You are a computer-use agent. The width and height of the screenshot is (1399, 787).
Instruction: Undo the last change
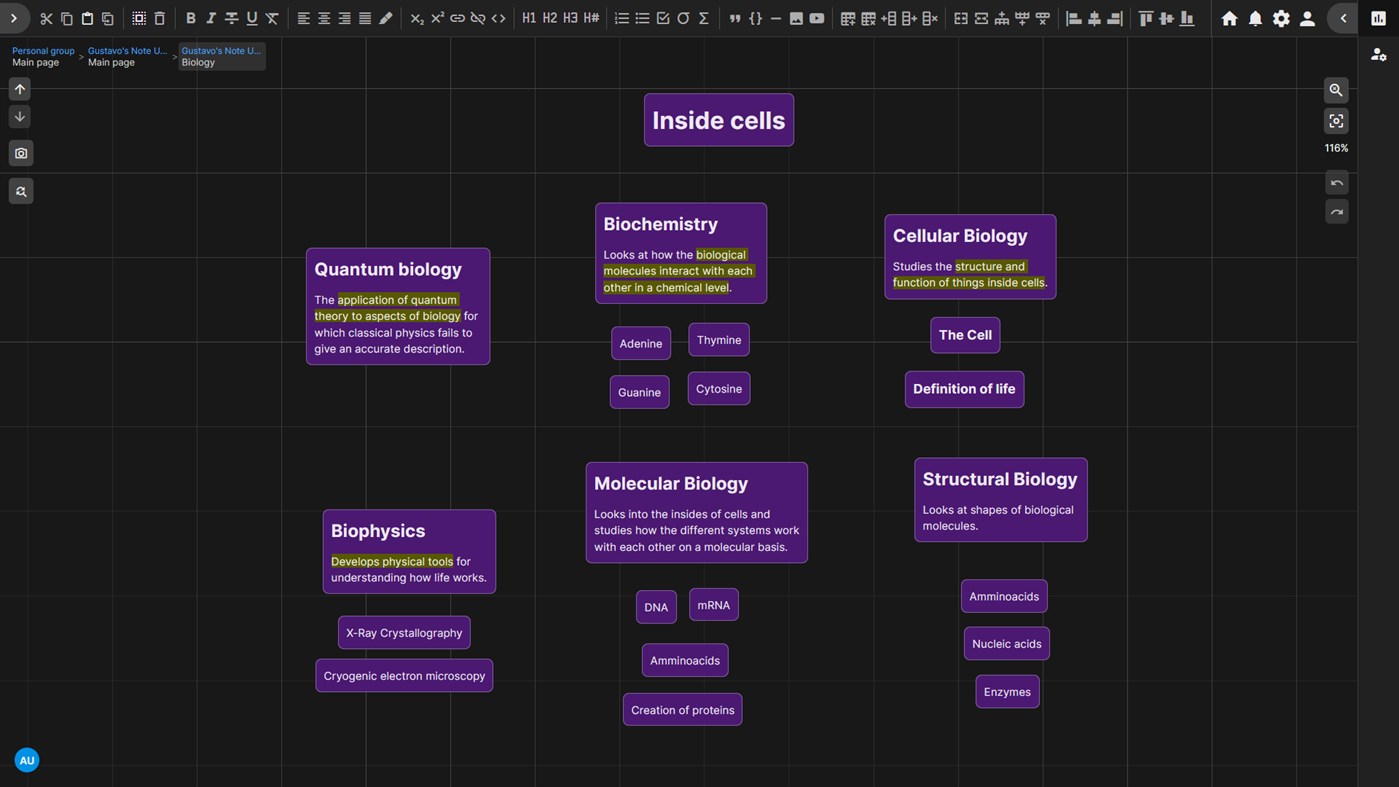click(x=1336, y=182)
